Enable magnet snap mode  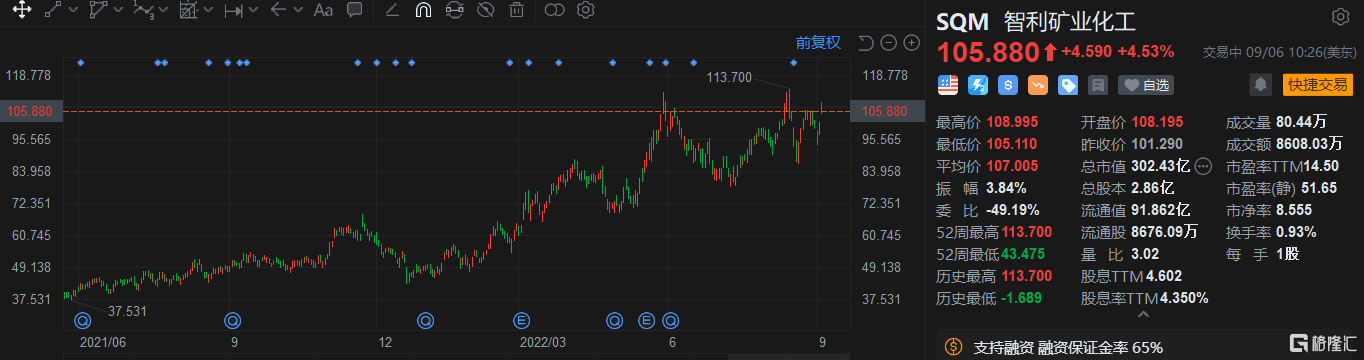[422, 11]
